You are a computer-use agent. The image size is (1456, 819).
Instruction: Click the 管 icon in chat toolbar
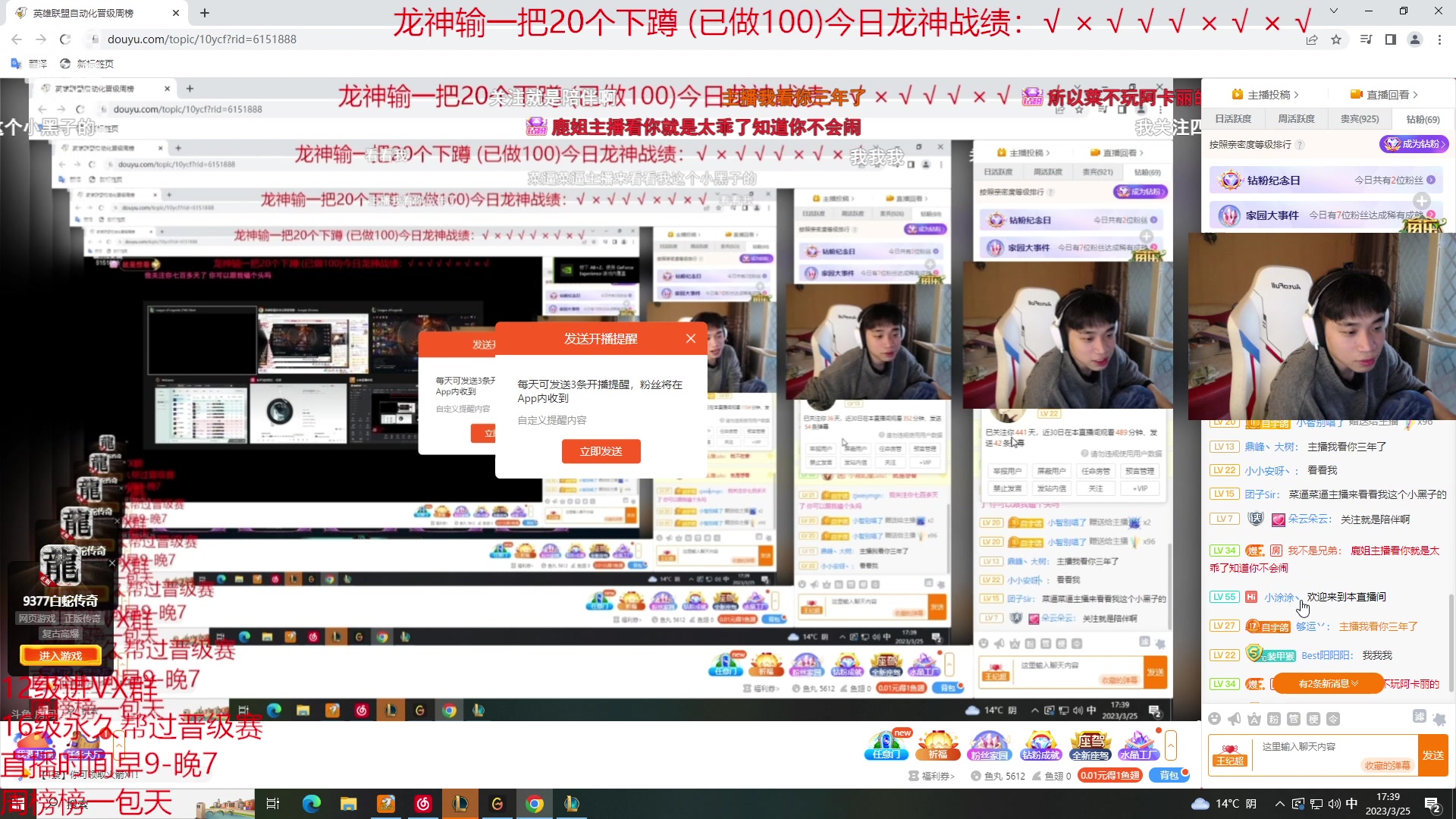(1294, 719)
